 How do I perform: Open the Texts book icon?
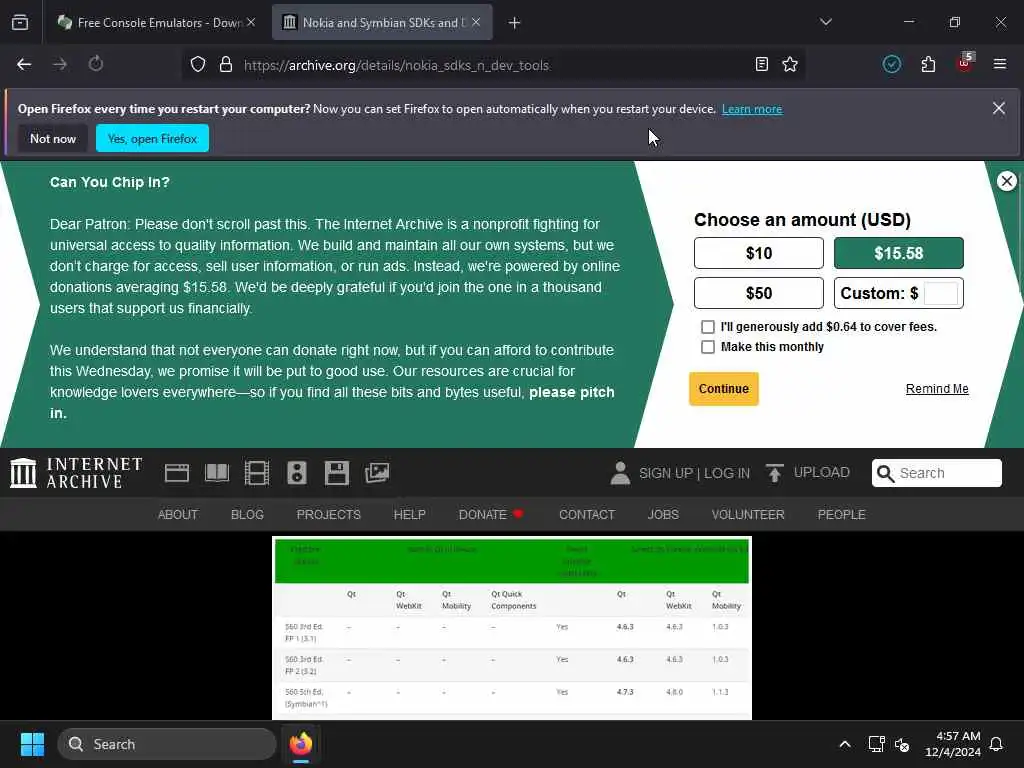(x=217, y=473)
